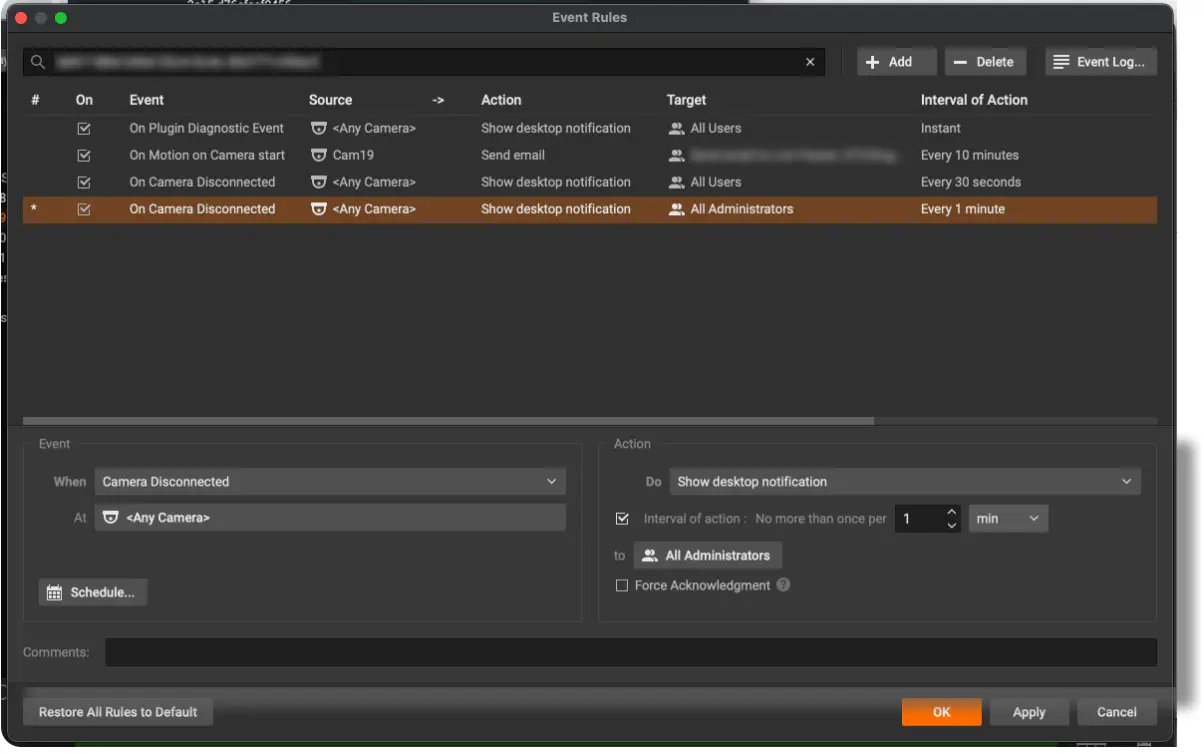
Task: Increase the interval value with the up arrow
Action: click(951, 512)
